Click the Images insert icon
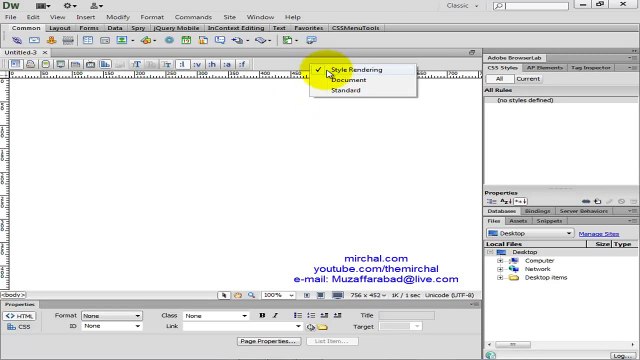 (x=122, y=40)
